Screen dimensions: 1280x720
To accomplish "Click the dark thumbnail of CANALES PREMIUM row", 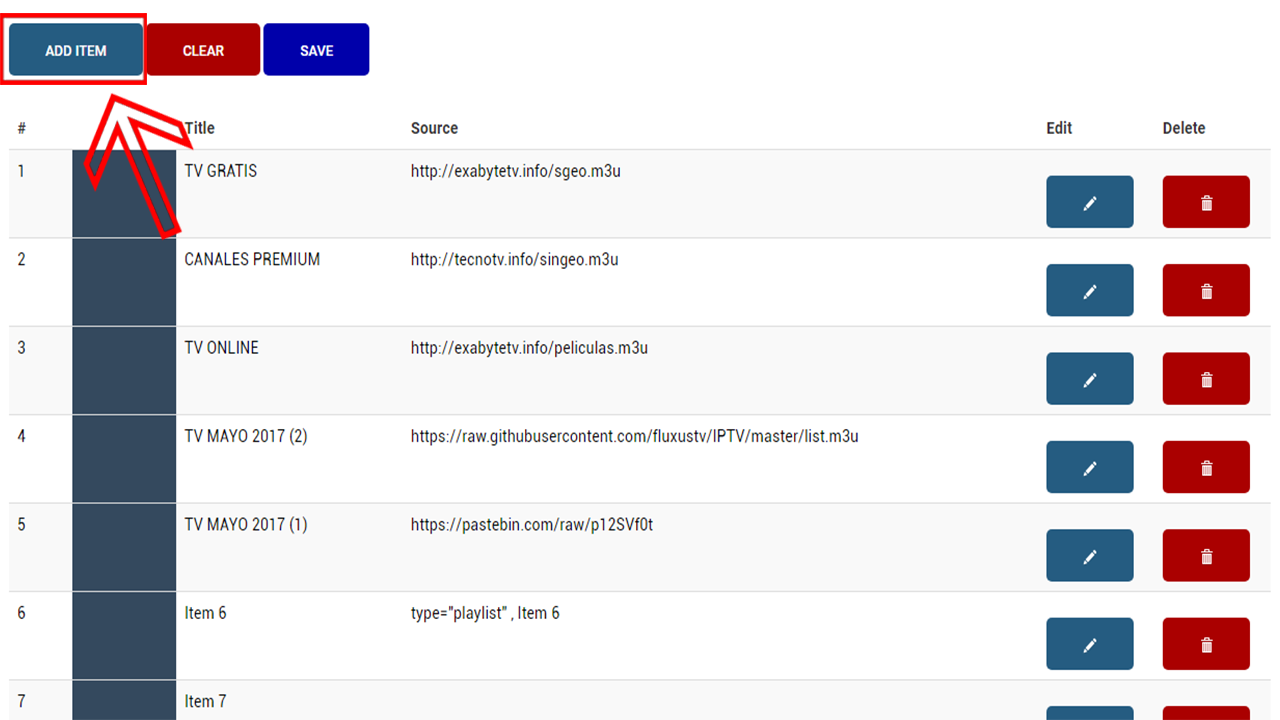I will point(124,282).
